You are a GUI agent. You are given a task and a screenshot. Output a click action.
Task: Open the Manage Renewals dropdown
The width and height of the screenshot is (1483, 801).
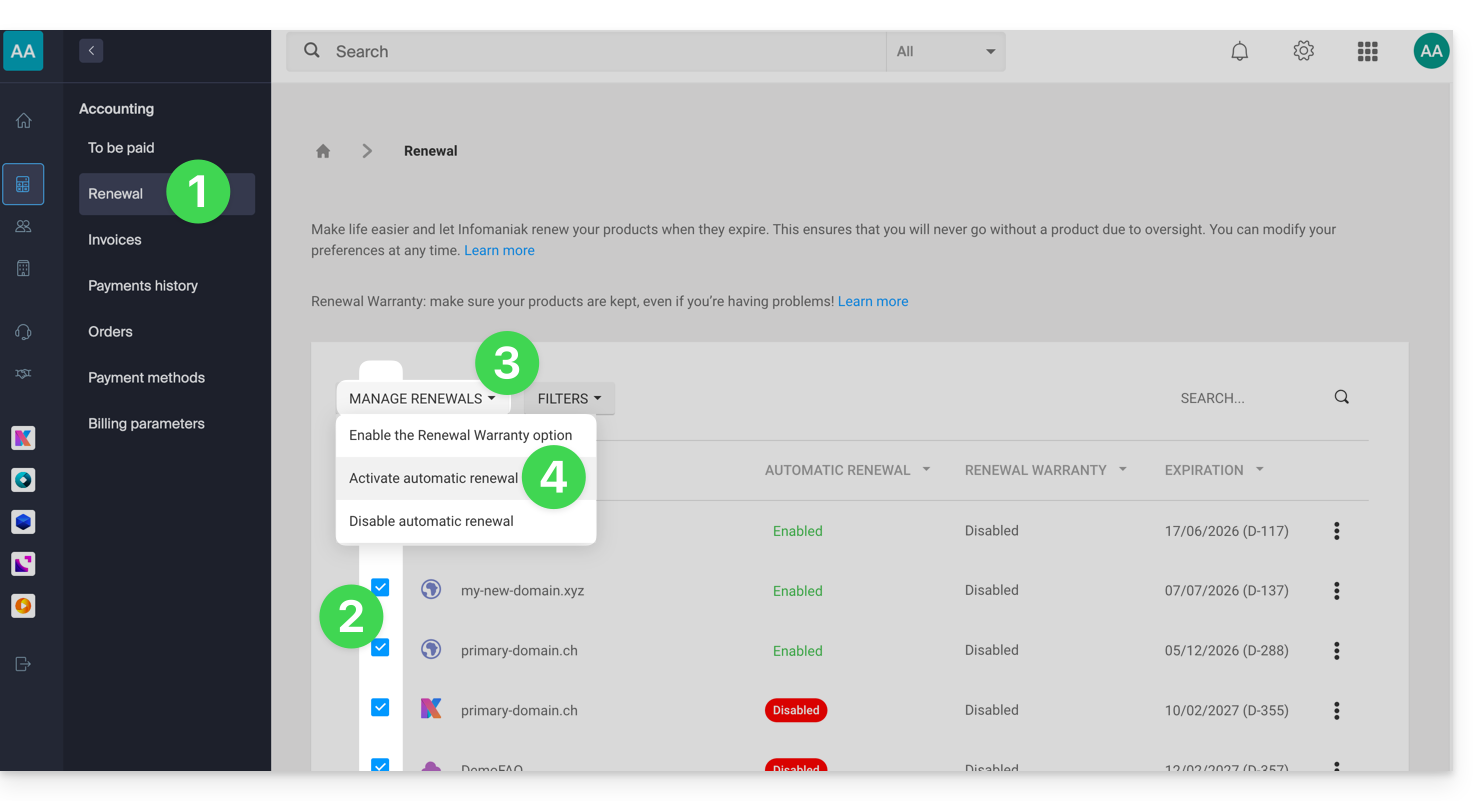tap(422, 398)
